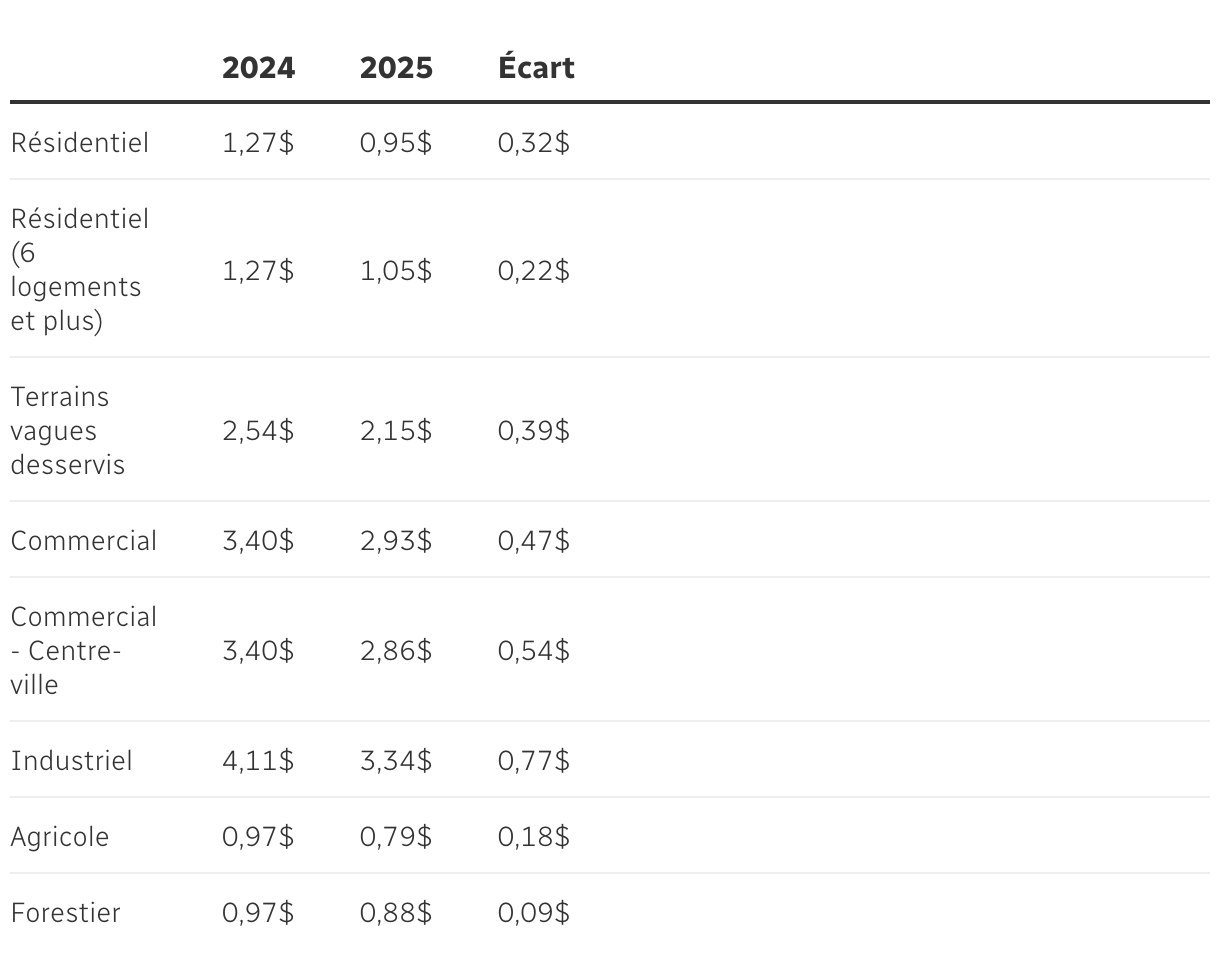
Task: Select the Terrains vagues desservis label
Action: 68,431
